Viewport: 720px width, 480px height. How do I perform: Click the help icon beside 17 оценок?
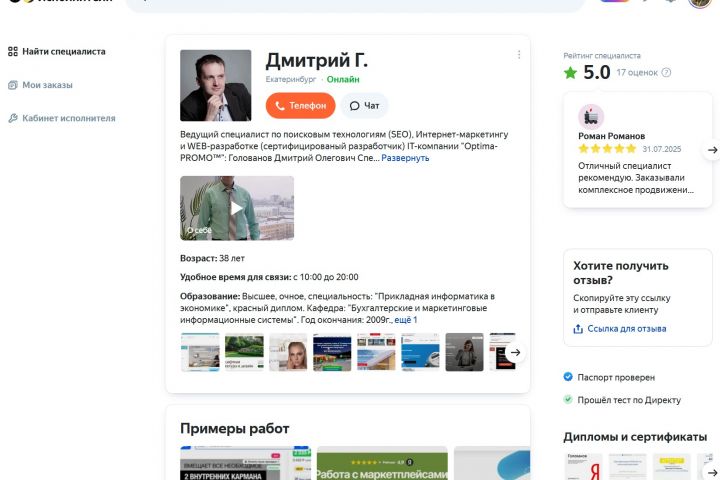tap(667, 72)
